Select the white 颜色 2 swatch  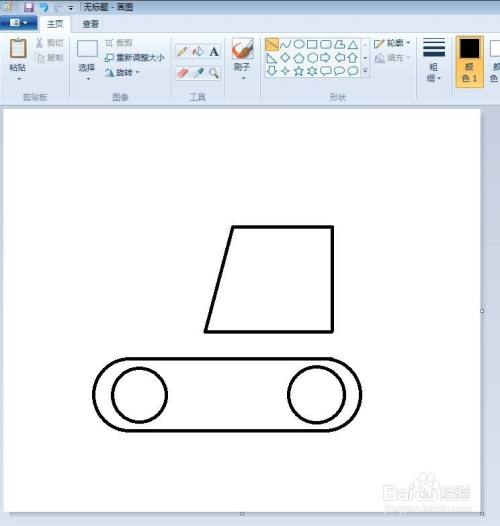495,48
